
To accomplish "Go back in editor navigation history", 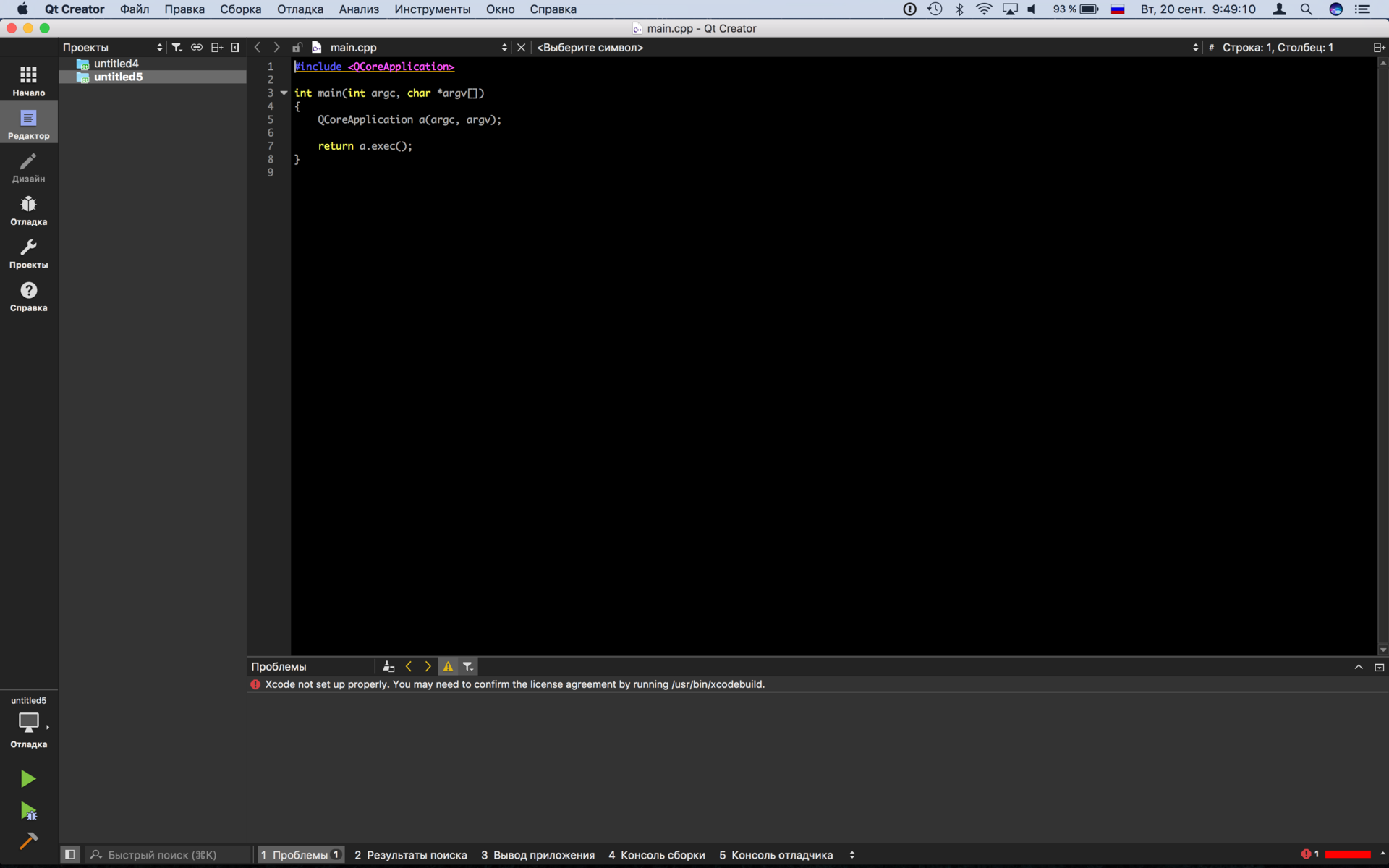I will click(x=258, y=47).
